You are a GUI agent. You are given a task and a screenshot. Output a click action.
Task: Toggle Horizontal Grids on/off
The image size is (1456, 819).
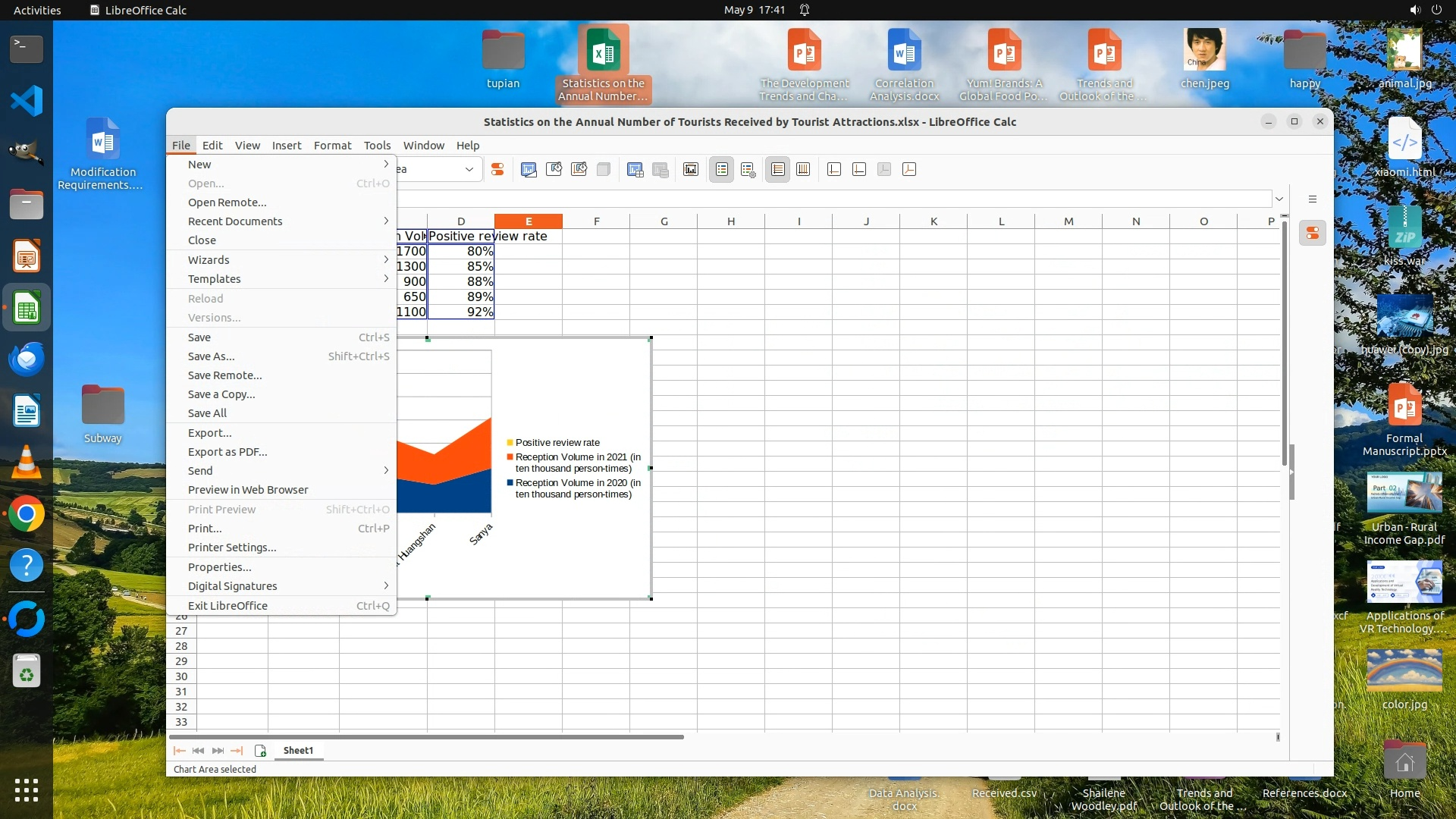click(x=777, y=170)
